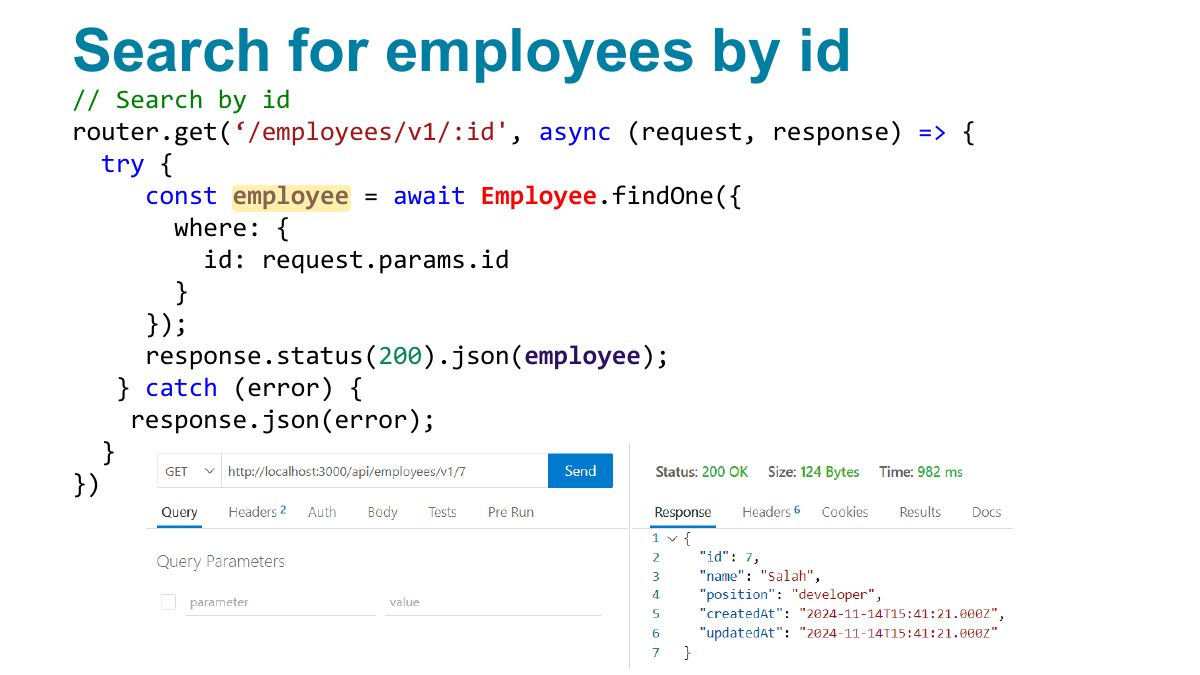Click the "updatedAt" response line
The image size is (1200, 675).
point(849,633)
